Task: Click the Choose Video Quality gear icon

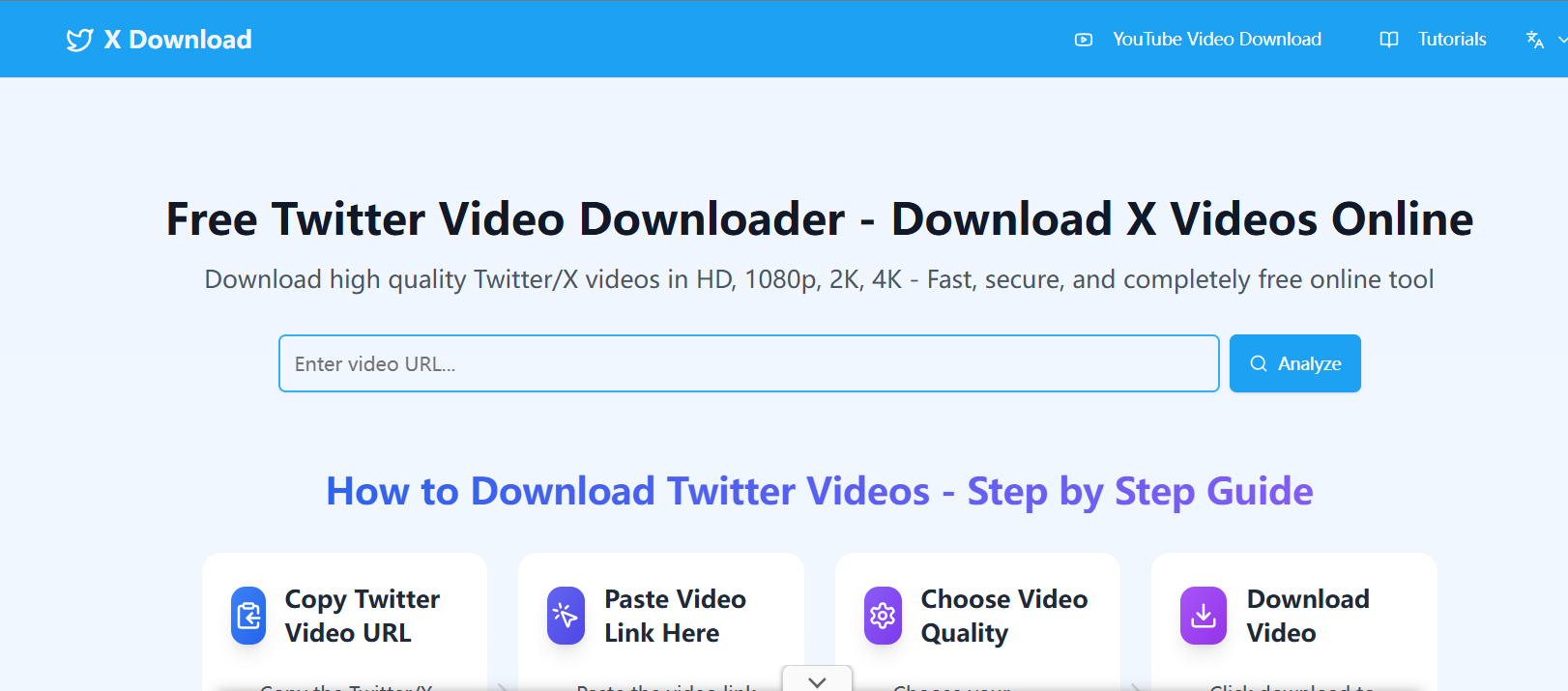Action: coord(883,616)
